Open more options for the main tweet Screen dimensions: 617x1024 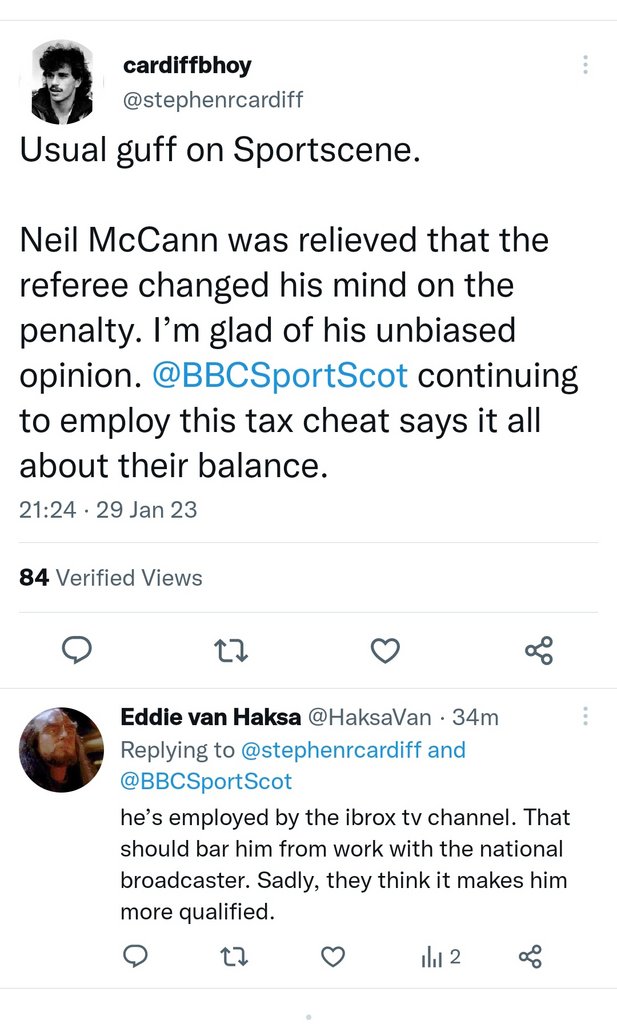[x=585, y=65]
